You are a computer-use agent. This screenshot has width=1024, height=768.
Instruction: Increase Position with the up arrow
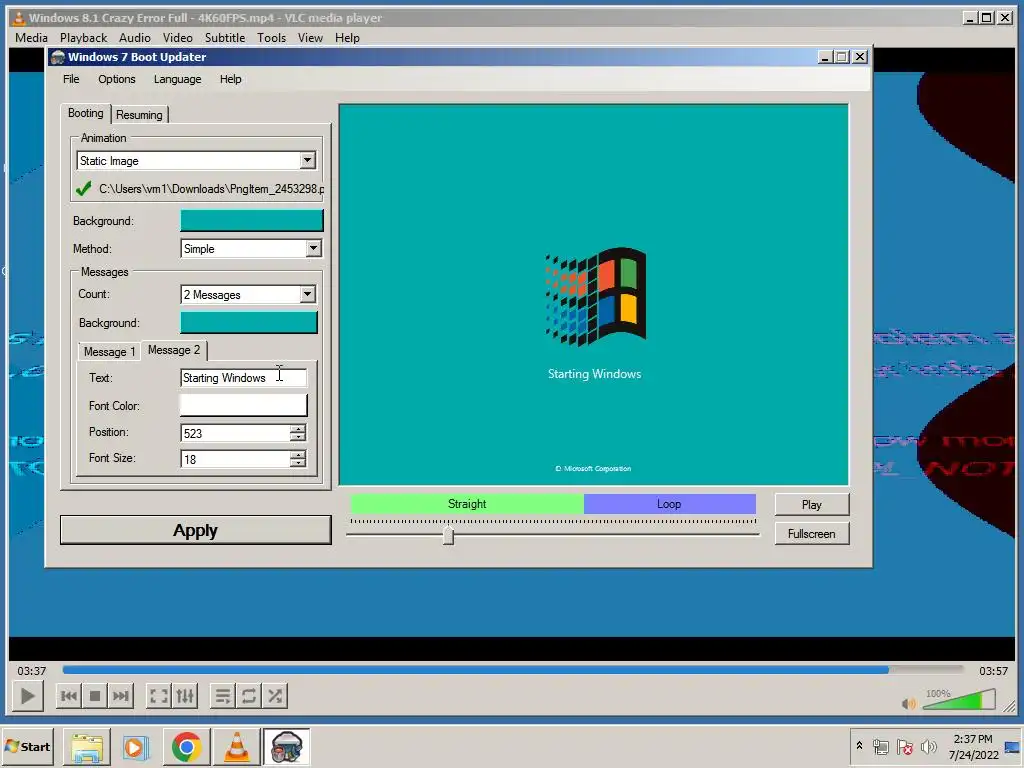[298, 428]
